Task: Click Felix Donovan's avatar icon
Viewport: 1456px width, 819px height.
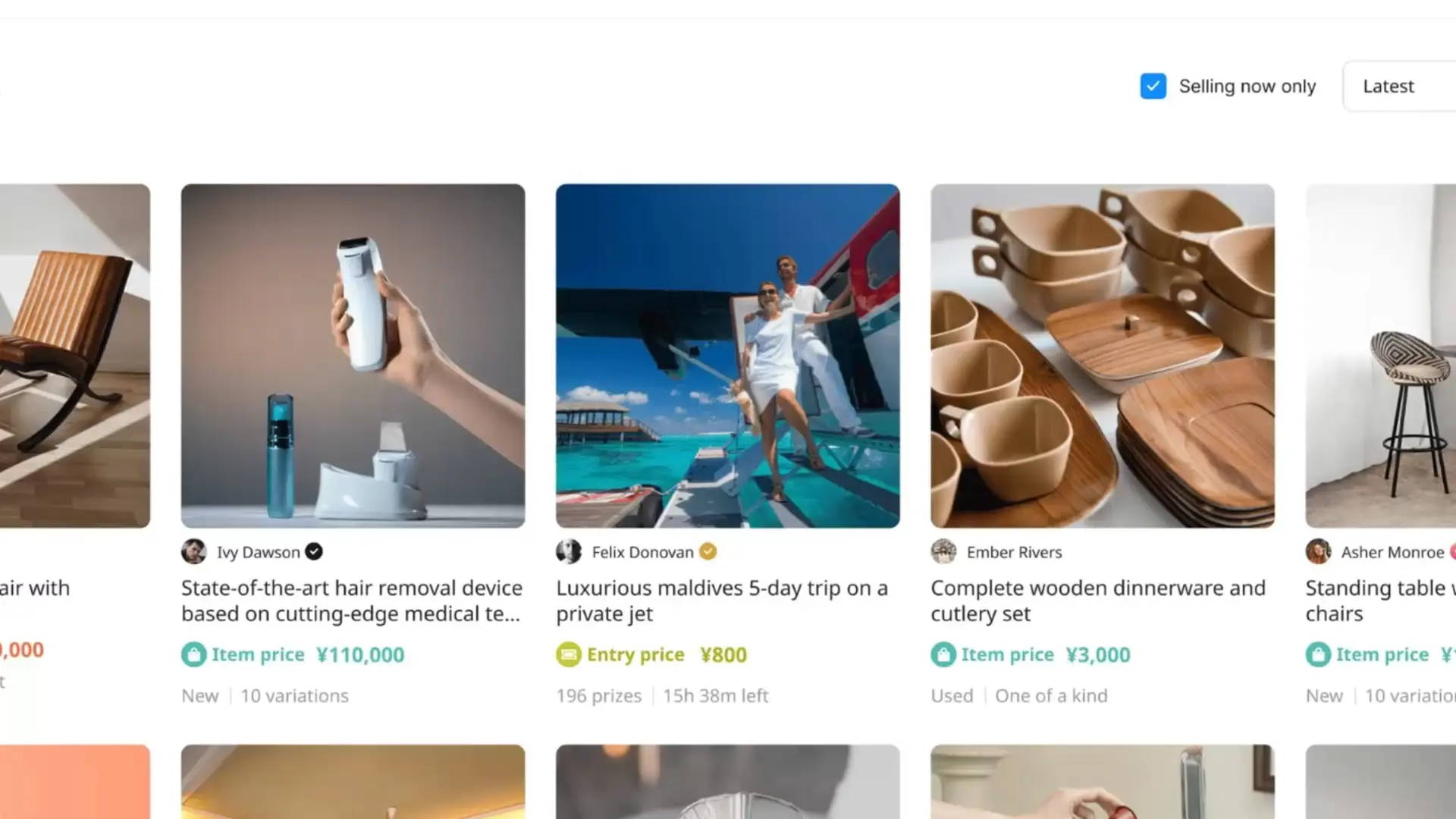Action: 568,552
